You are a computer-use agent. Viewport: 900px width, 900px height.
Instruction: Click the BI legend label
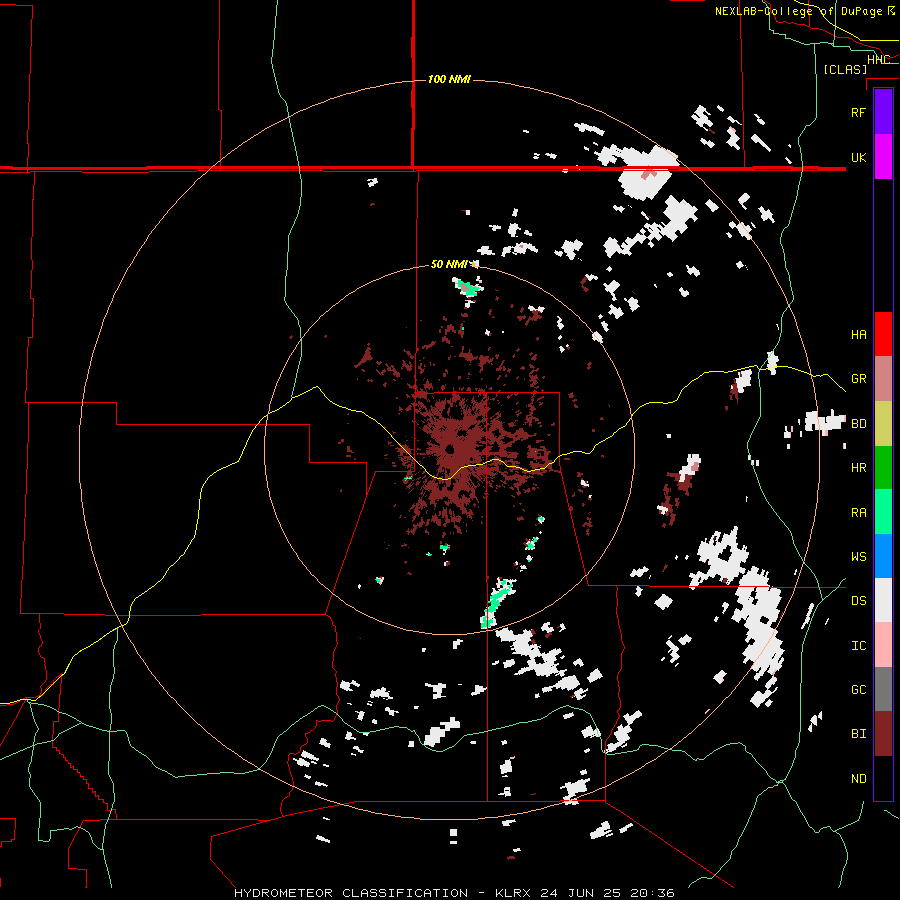858,734
